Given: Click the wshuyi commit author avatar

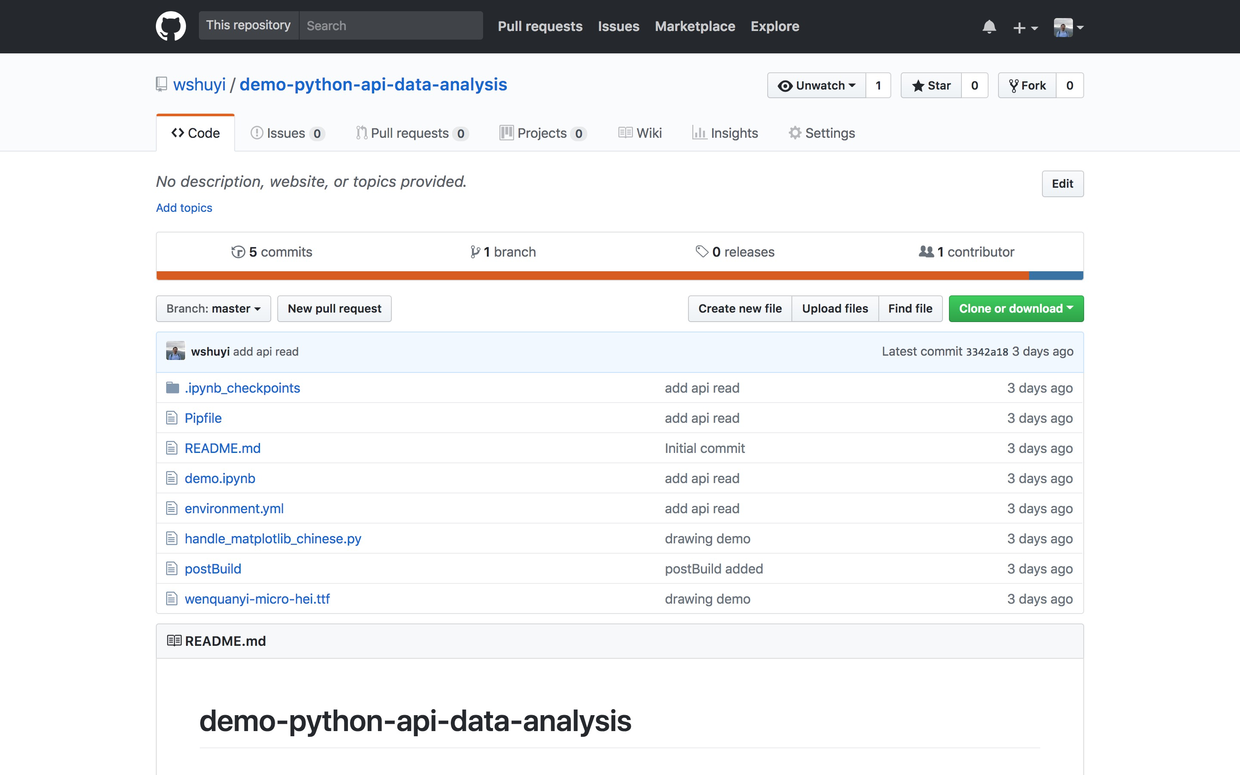Looking at the screenshot, I should pyautogui.click(x=175, y=351).
